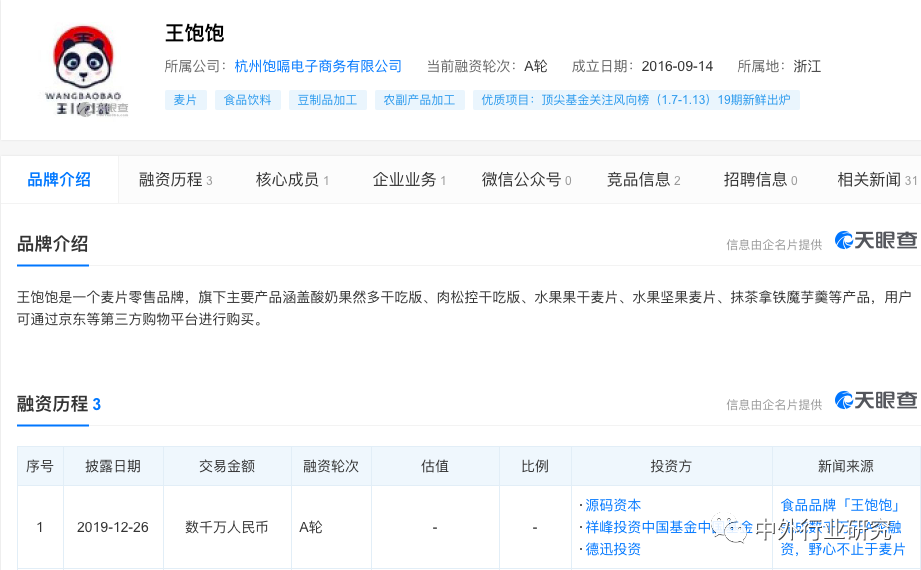Screen dimensions: 921x570
Task: Click the 所属地 浙江 value
Action: 807,66
